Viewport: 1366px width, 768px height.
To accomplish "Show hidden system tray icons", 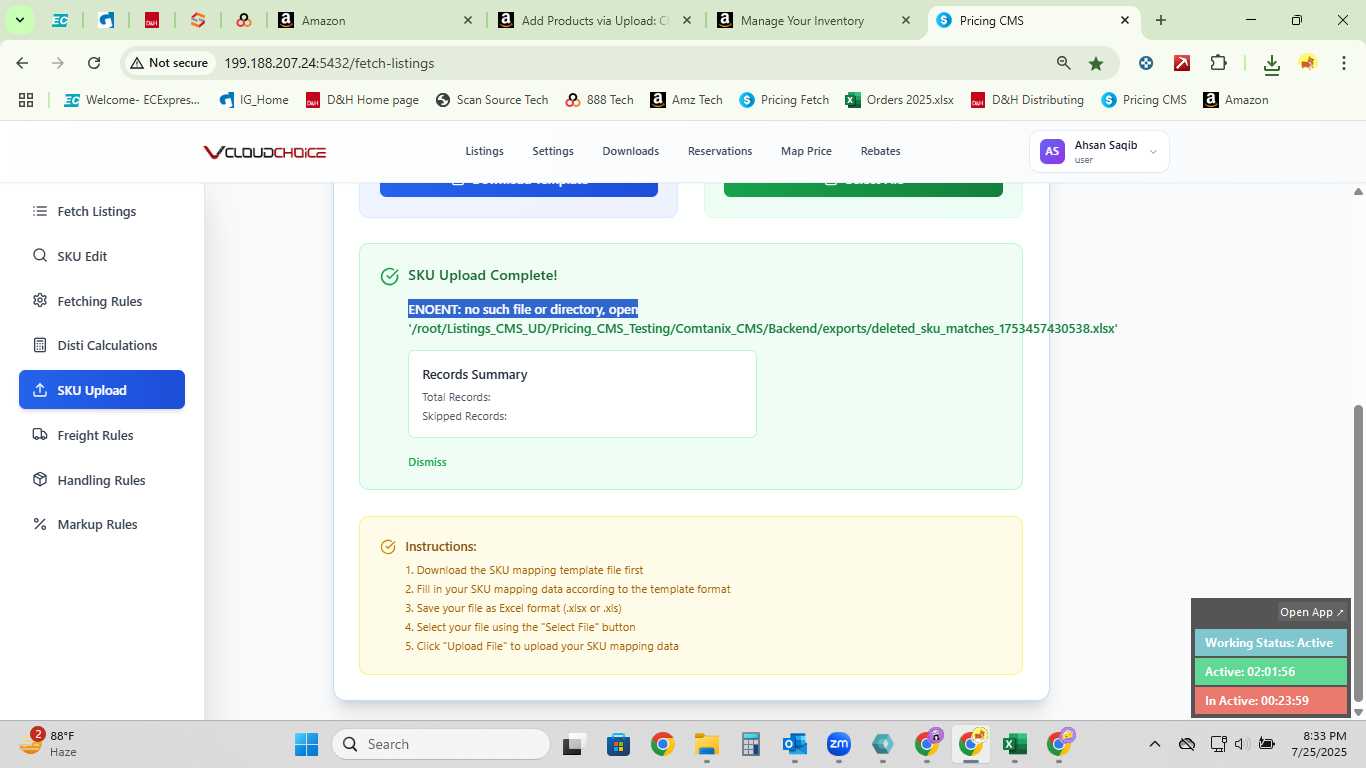I will pos(1154,744).
